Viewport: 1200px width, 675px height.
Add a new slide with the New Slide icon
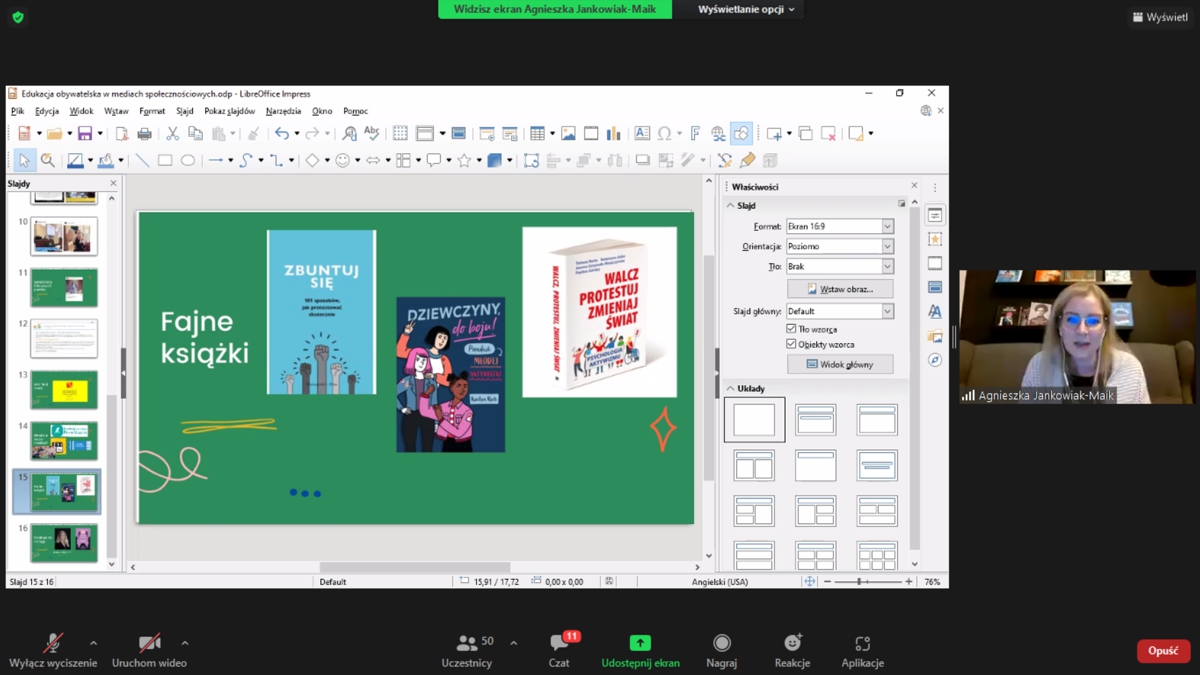(x=774, y=134)
